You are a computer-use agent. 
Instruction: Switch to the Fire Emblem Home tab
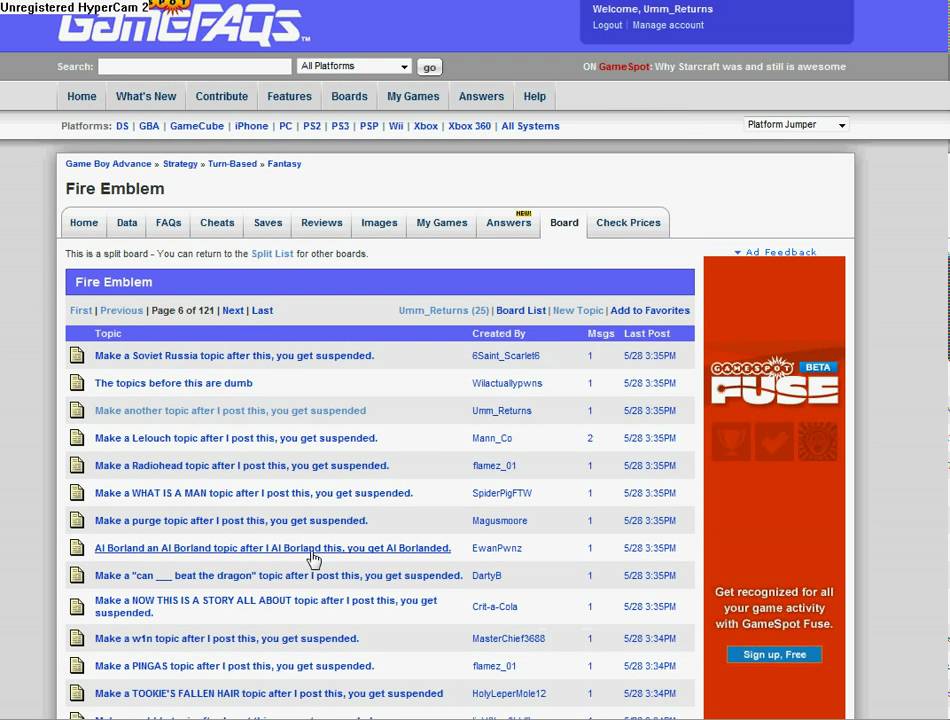tap(84, 222)
